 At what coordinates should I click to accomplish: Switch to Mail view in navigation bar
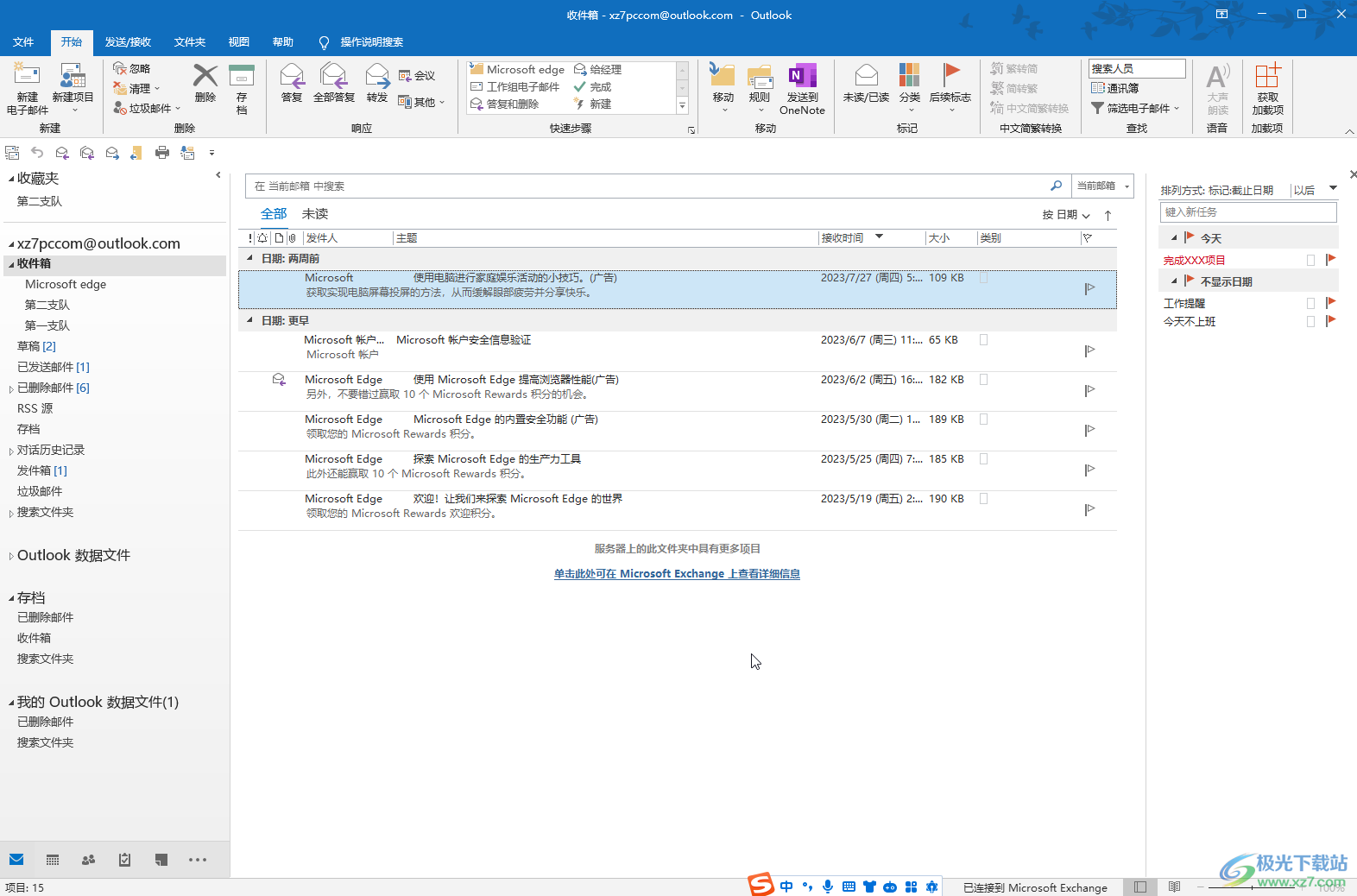pyautogui.click(x=16, y=860)
